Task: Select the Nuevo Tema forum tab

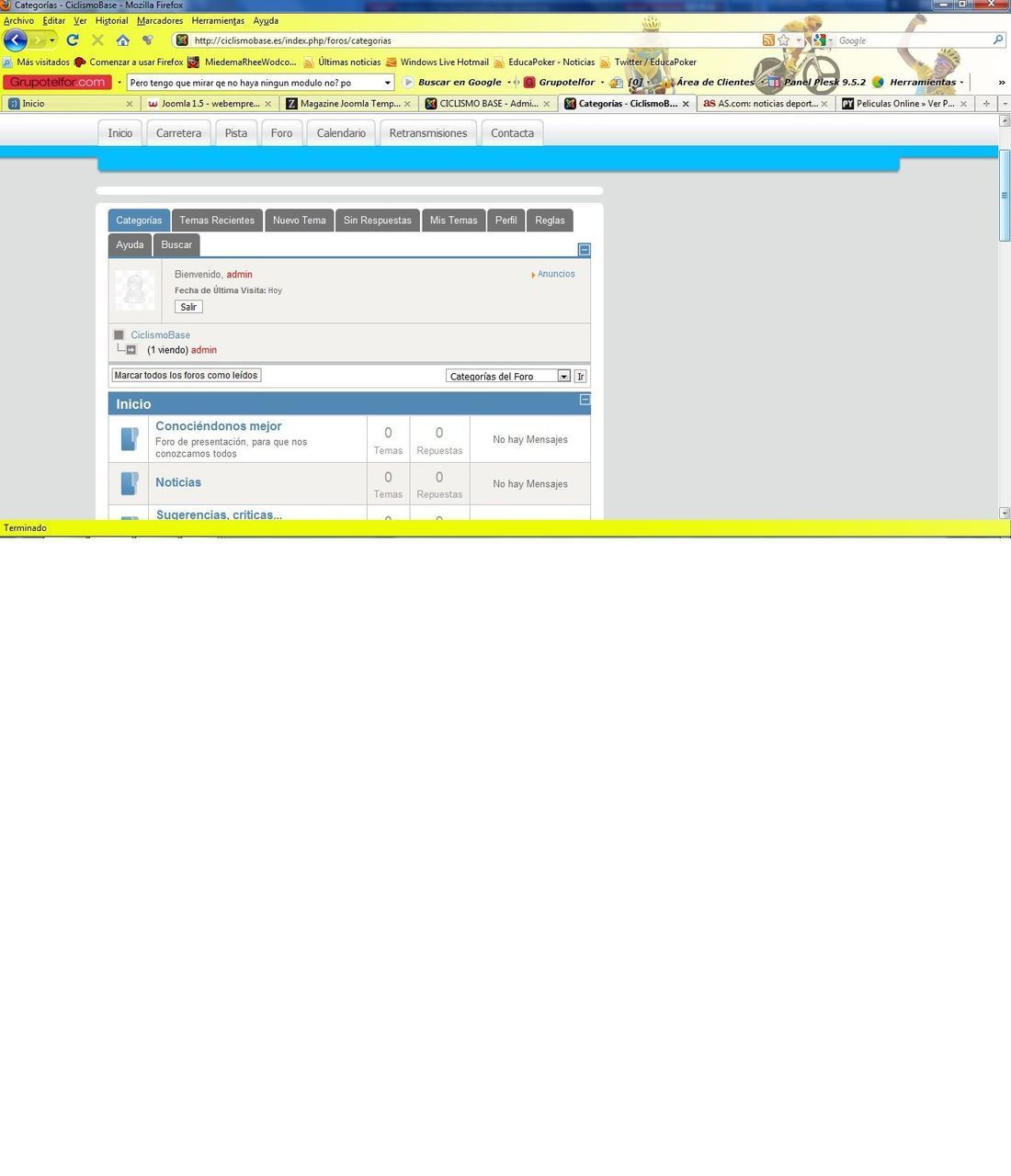Action: 299,220
